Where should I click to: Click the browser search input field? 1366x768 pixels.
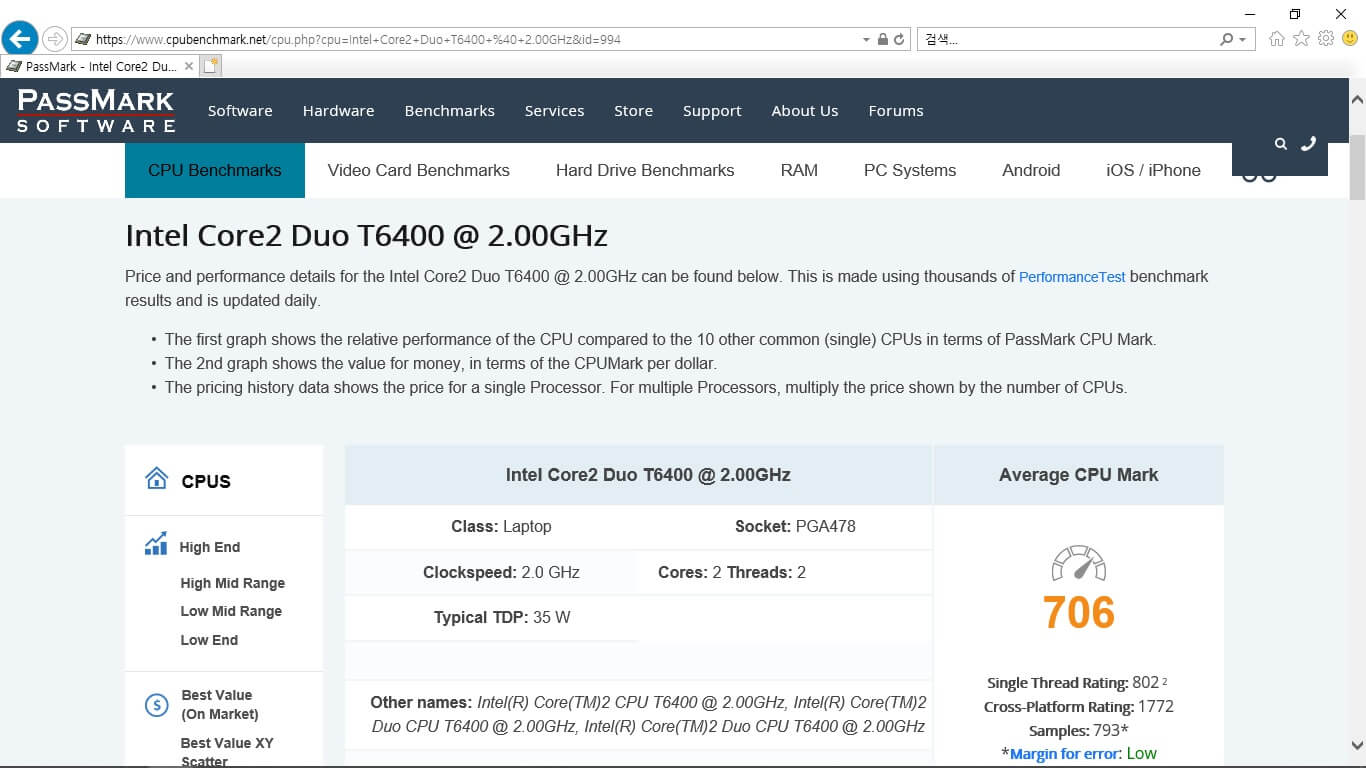click(1068, 40)
